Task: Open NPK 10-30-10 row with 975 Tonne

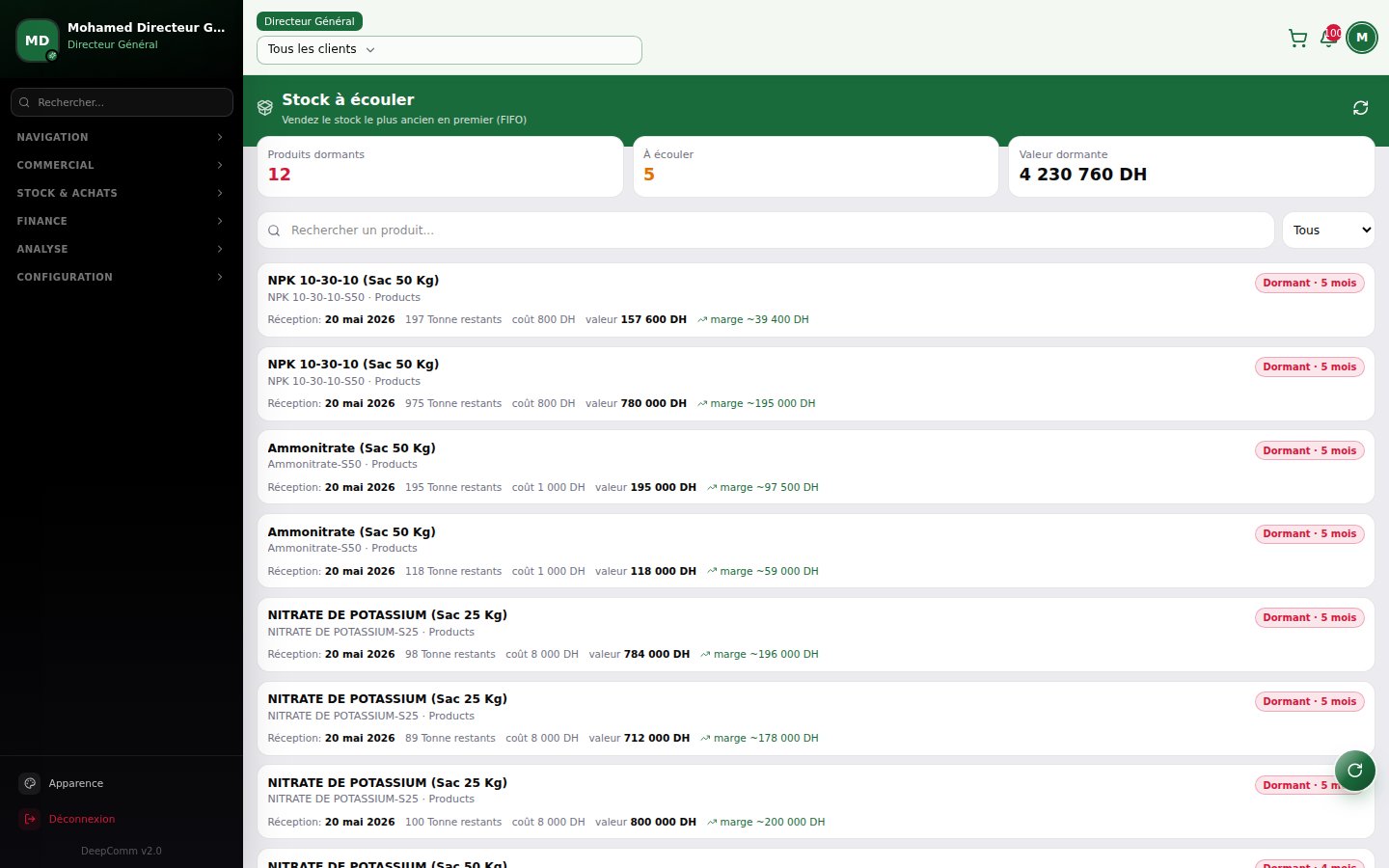Action: point(816,384)
